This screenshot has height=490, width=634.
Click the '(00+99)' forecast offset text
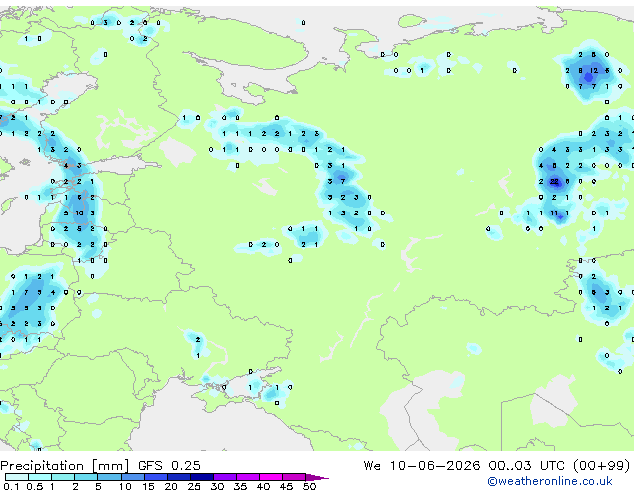pyautogui.click(x=601, y=466)
